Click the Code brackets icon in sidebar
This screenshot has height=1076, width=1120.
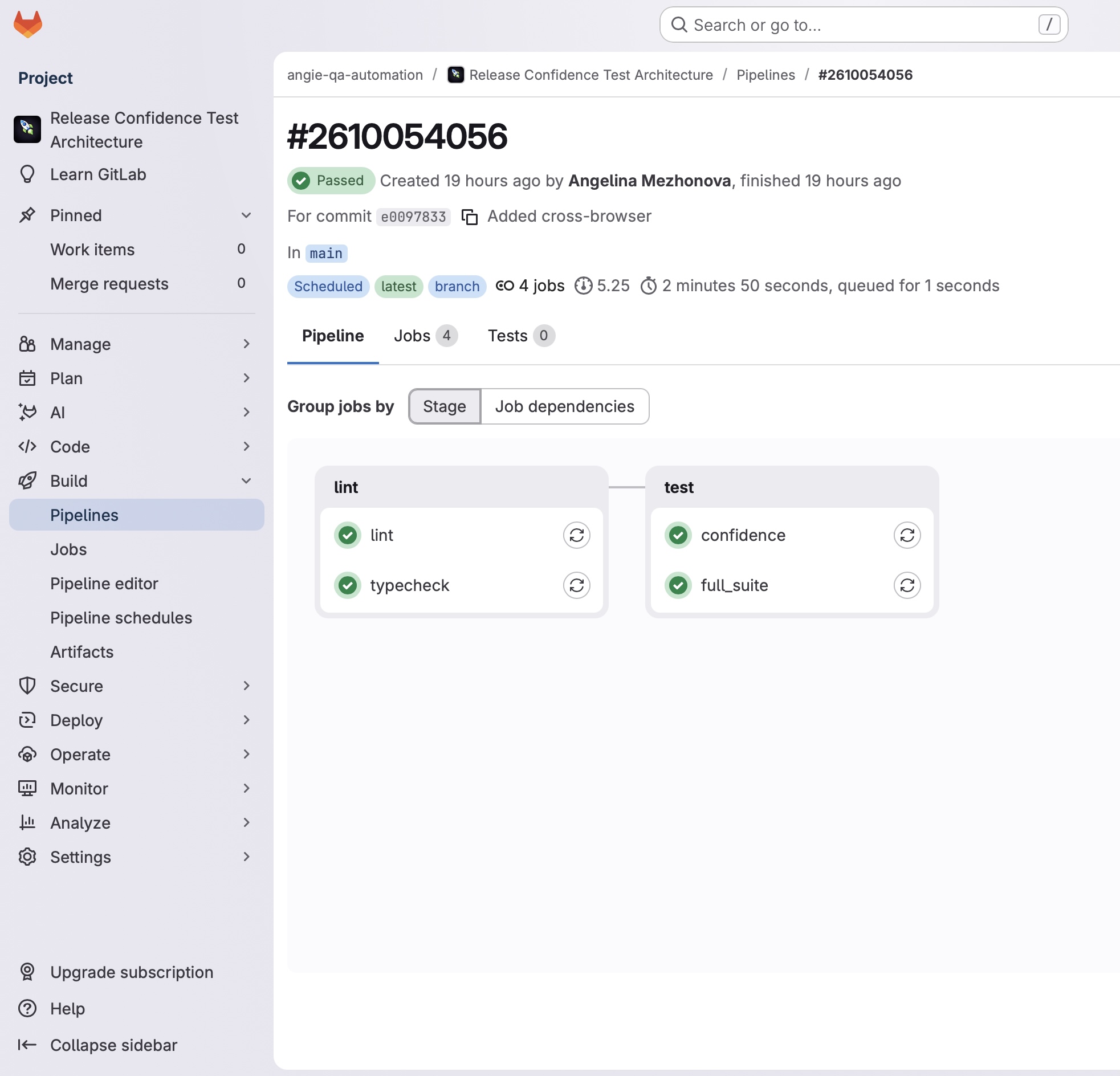click(x=27, y=447)
